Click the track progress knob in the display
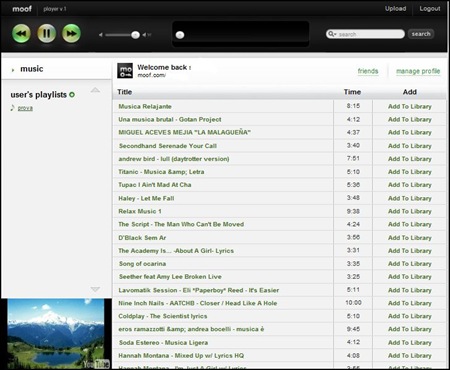The width and height of the screenshot is (450, 370). click(x=180, y=35)
